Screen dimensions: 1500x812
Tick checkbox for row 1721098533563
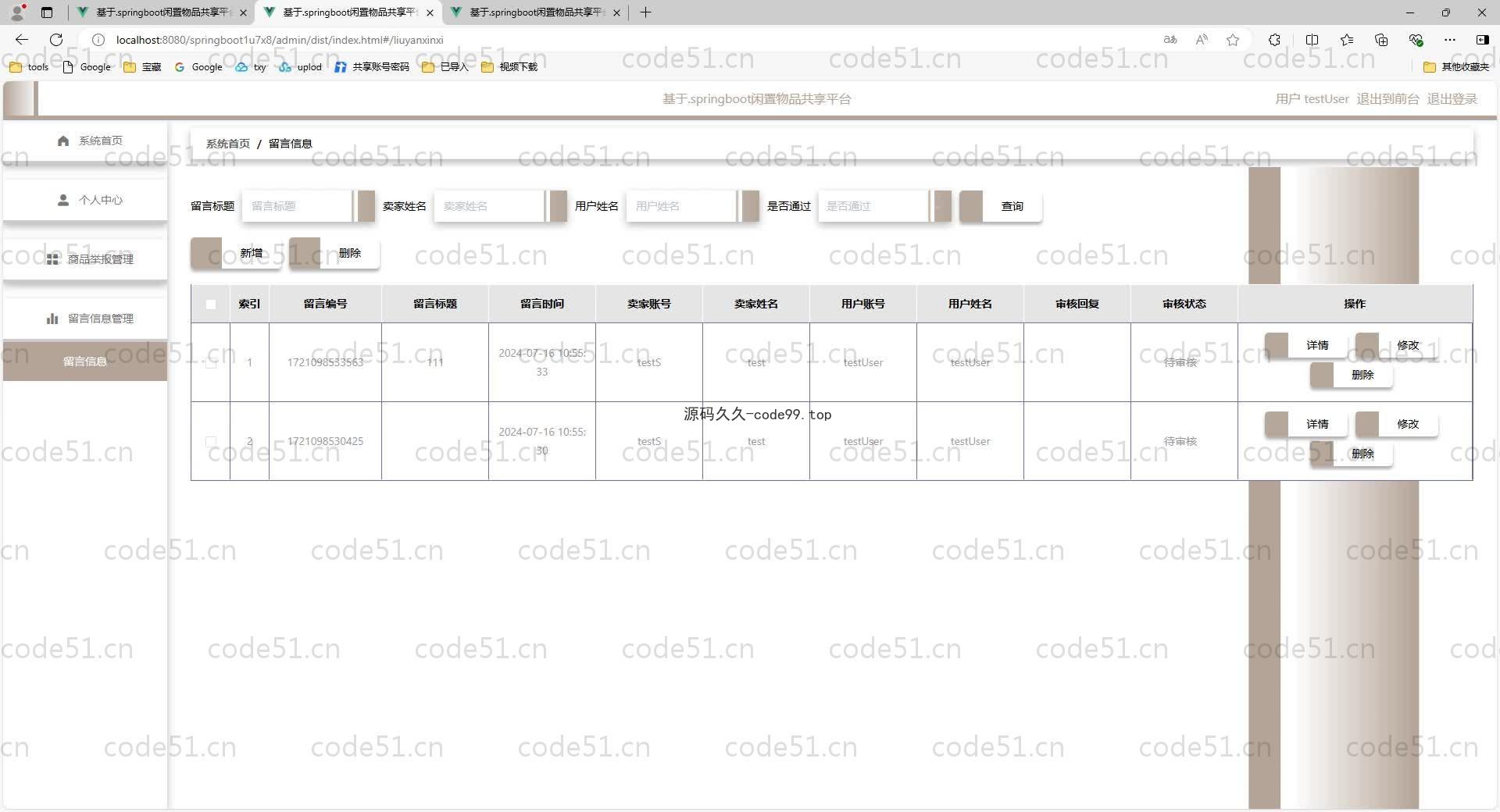click(211, 362)
